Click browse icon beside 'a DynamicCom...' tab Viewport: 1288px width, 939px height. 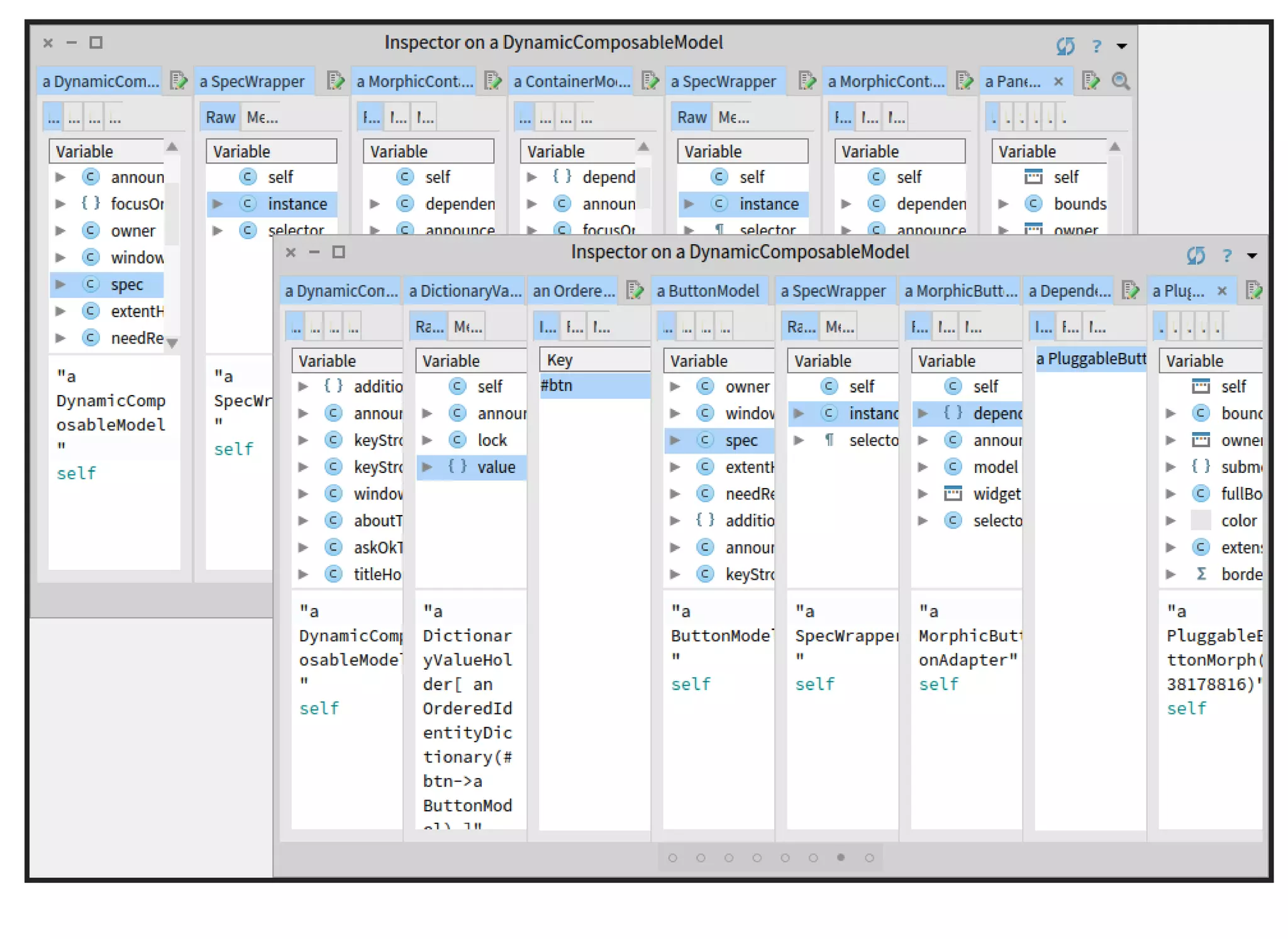(x=179, y=81)
